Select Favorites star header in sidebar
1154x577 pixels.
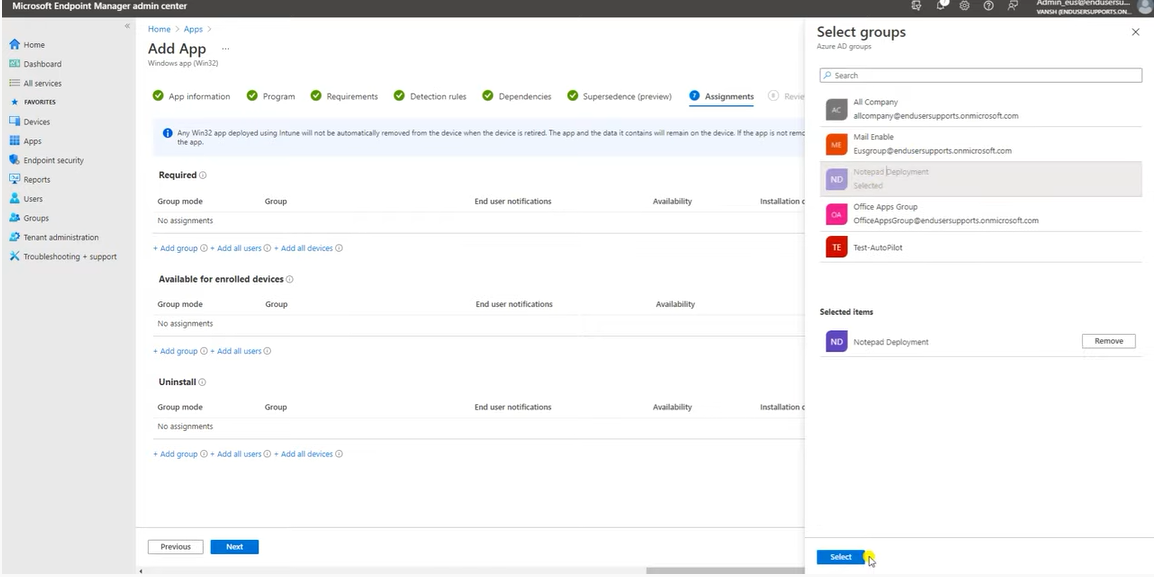(33, 102)
